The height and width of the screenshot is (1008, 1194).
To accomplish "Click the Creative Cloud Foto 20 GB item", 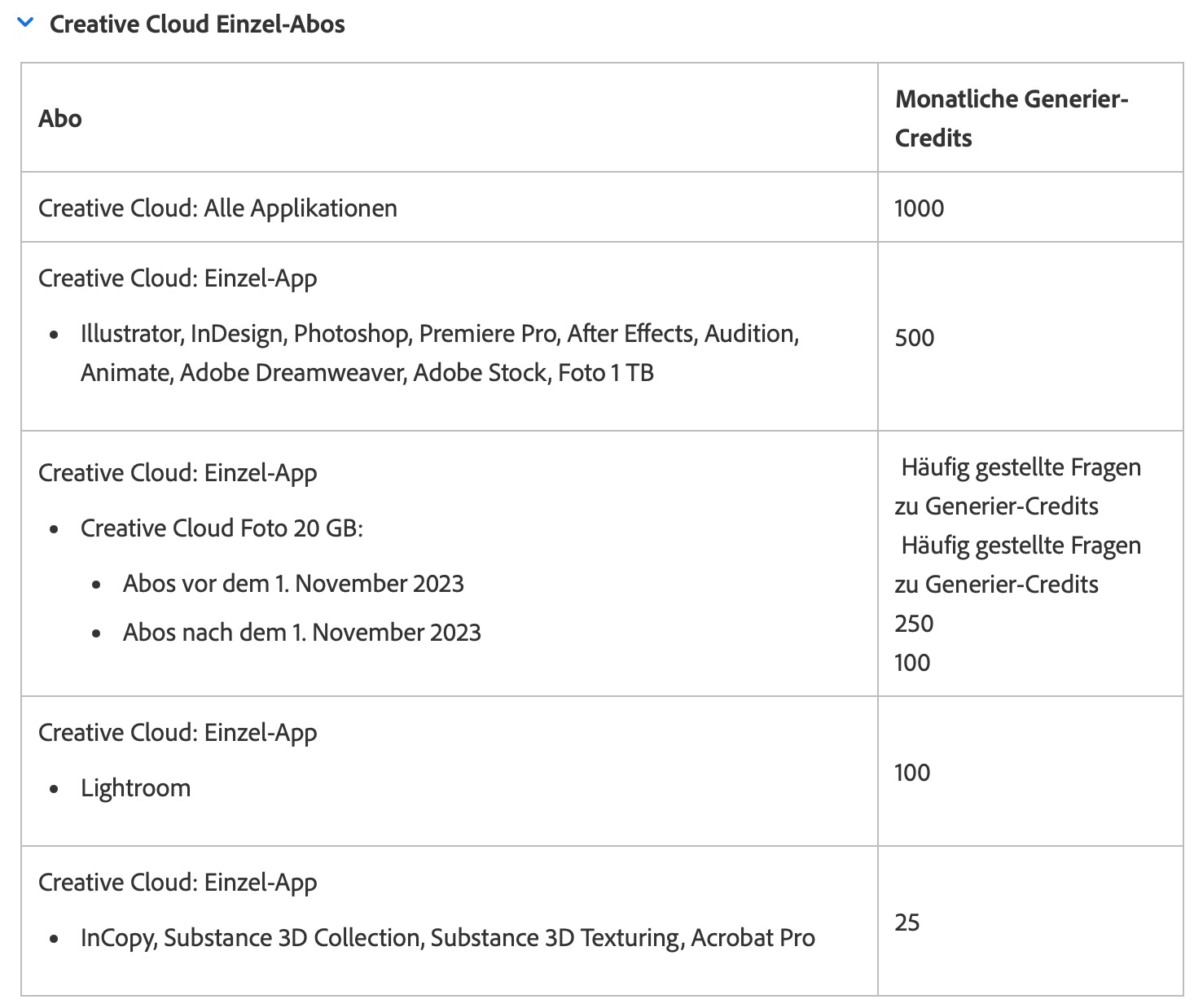I will pyautogui.click(x=222, y=528).
